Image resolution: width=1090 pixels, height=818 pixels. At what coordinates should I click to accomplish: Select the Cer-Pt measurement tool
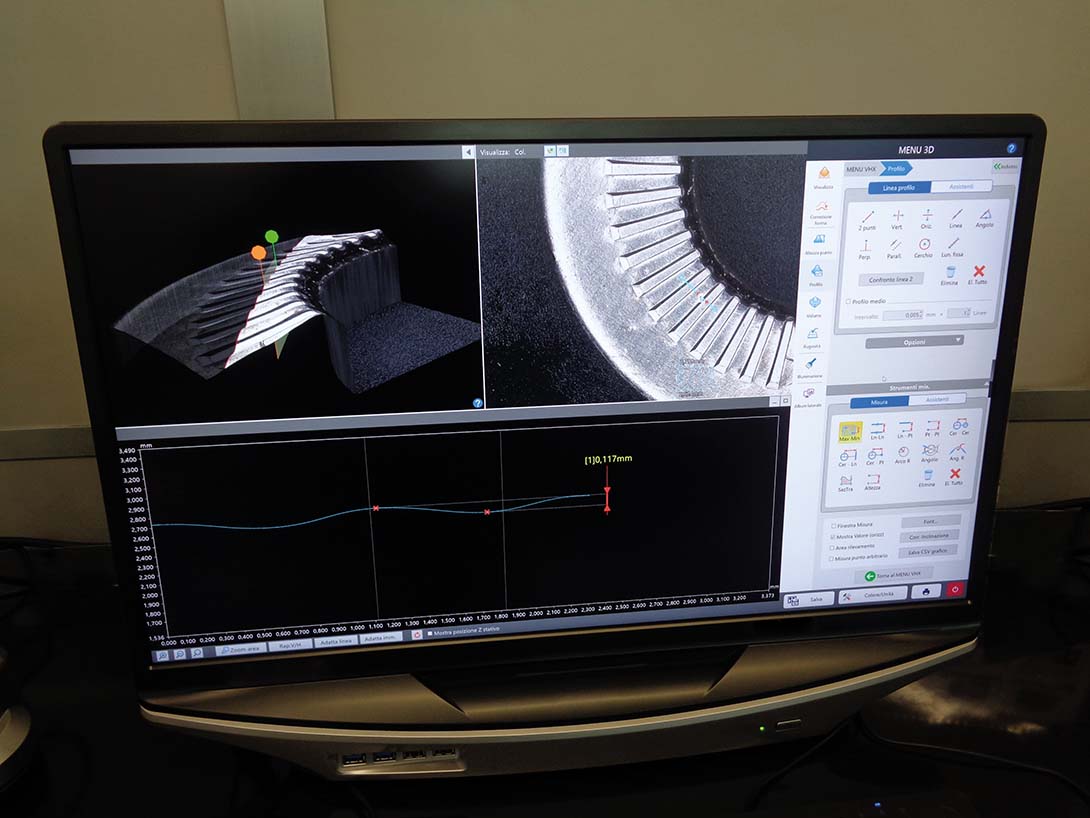875,456
